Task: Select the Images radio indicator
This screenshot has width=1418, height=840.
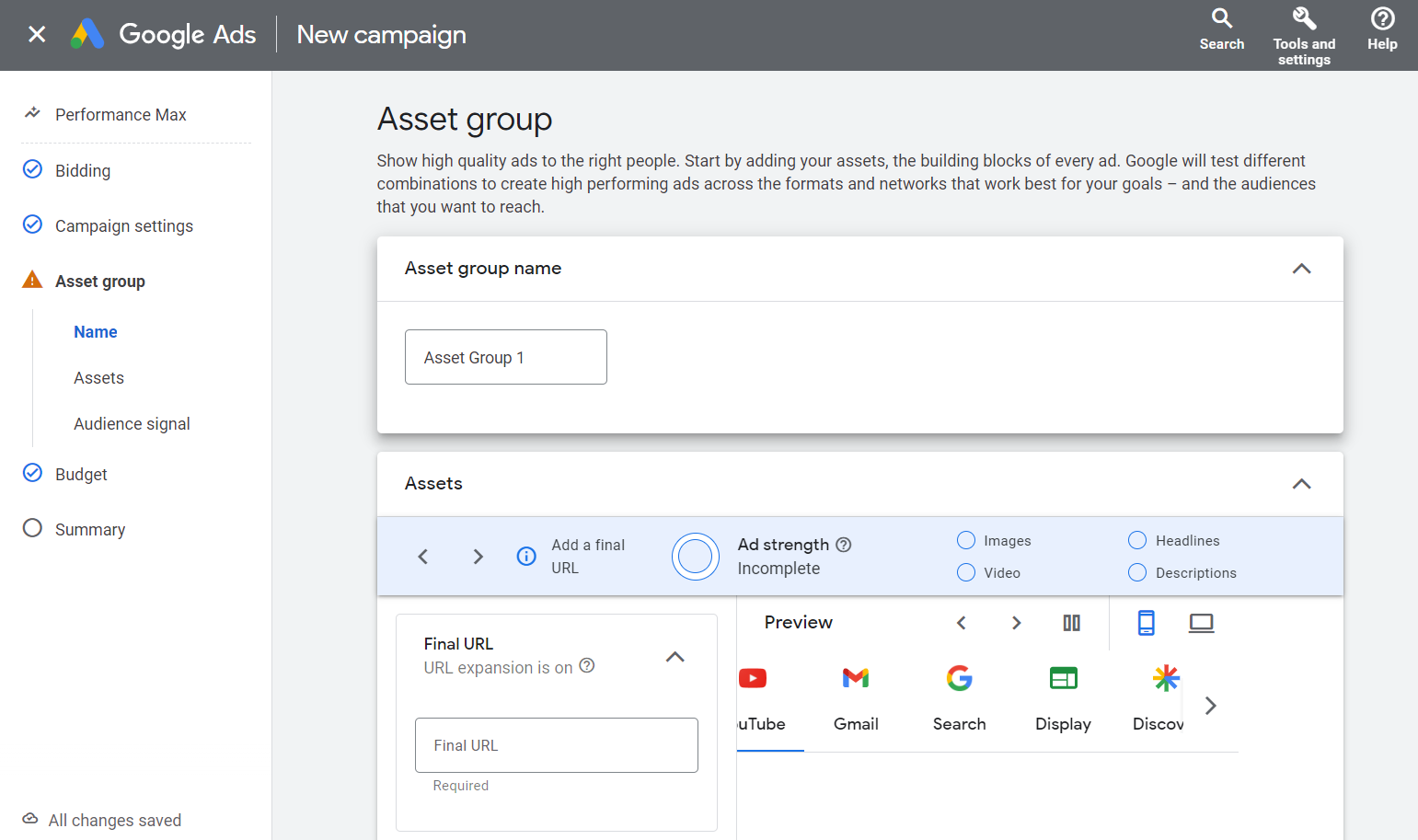Action: [x=966, y=540]
